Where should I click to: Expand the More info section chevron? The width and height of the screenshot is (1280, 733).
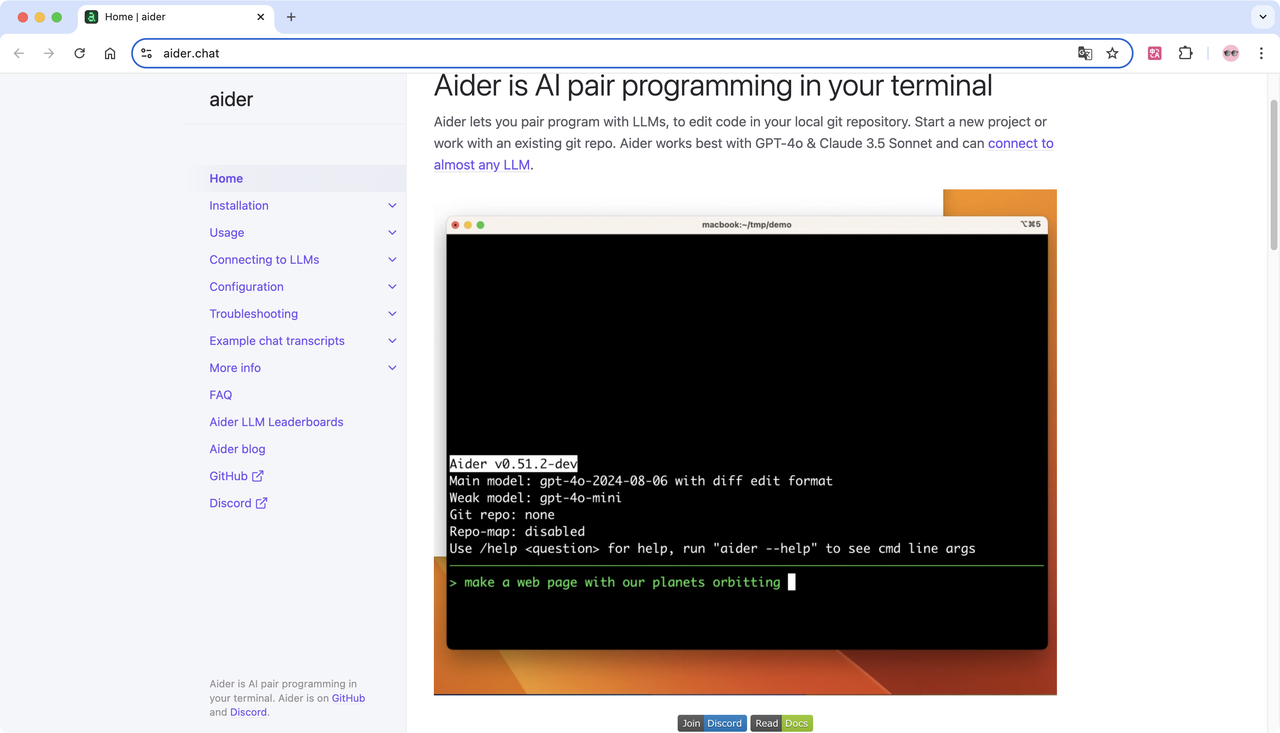392,367
